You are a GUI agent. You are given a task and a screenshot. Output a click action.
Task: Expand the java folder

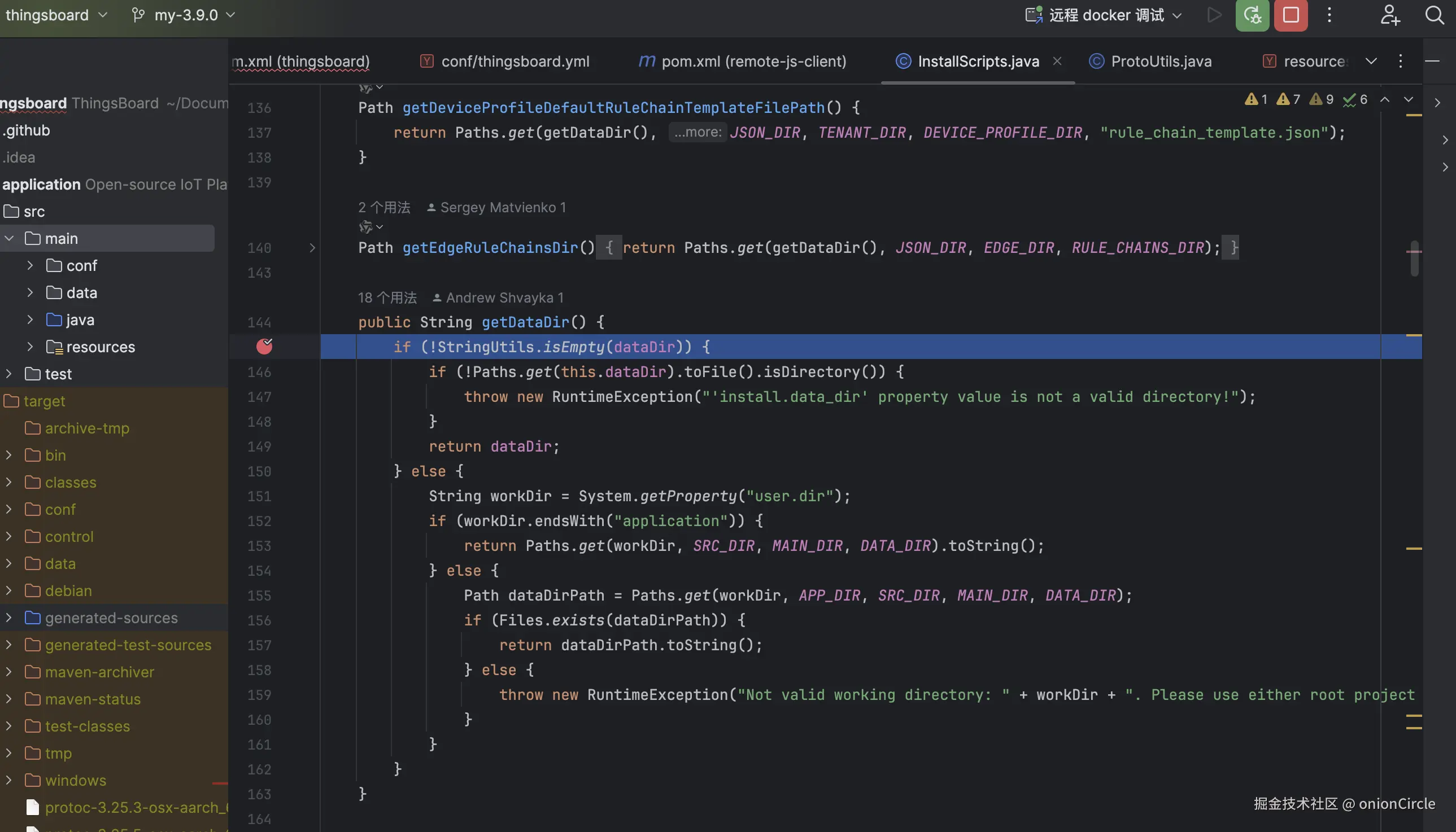pyautogui.click(x=30, y=319)
